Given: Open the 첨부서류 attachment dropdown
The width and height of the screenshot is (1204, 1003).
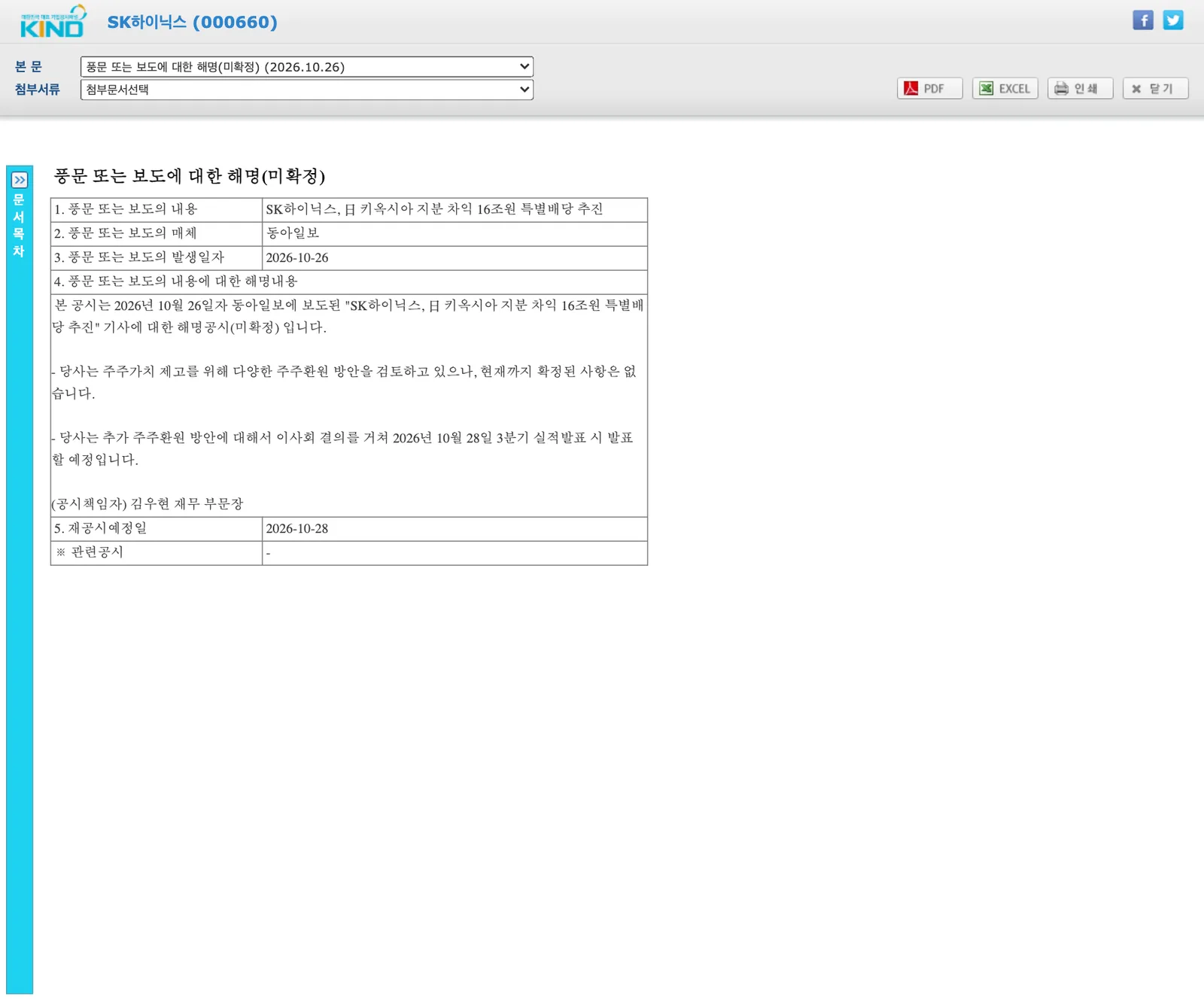Looking at the screenshot, I should tap(307, 90).
